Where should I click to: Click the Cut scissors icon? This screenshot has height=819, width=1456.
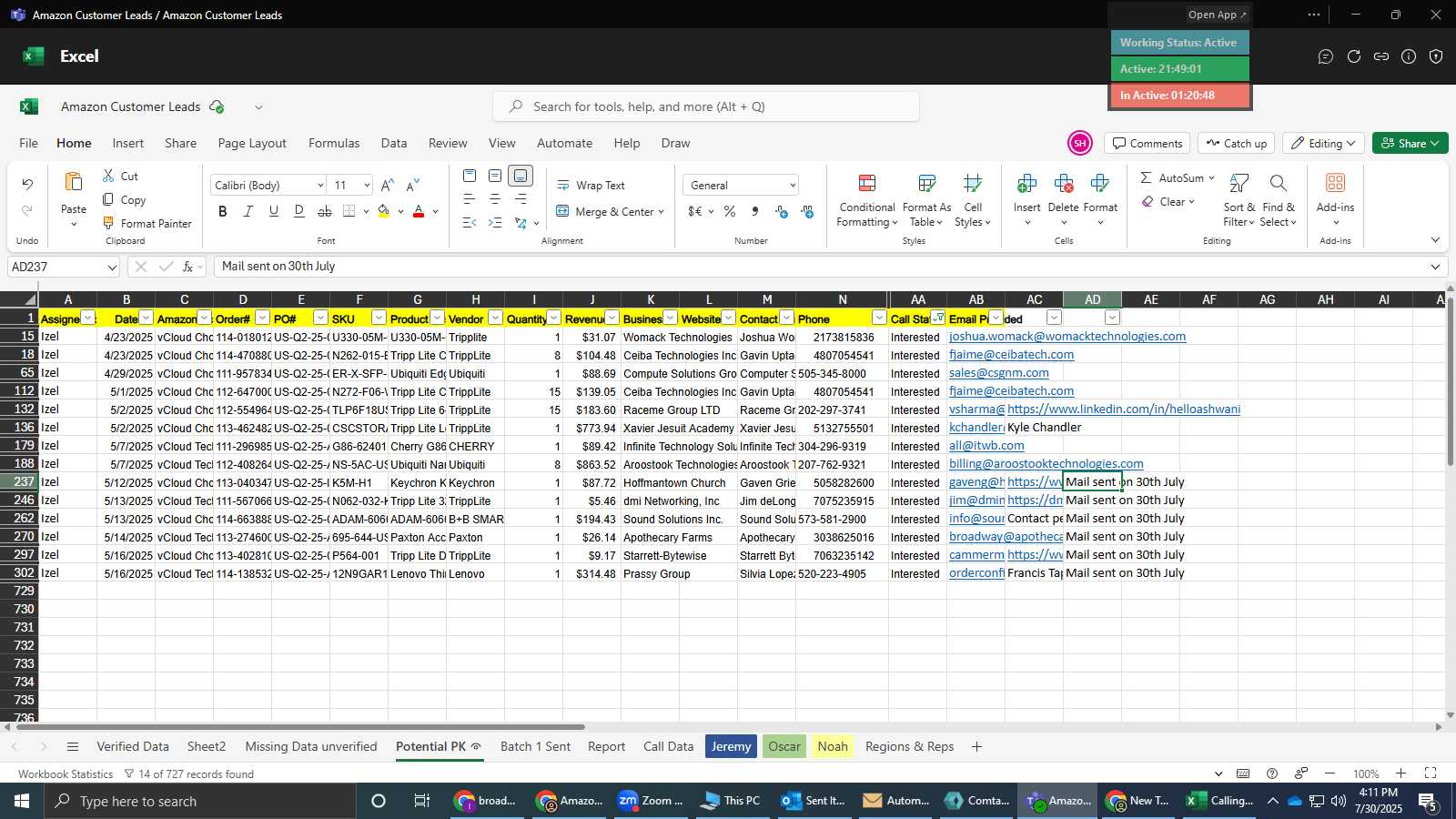[108, 176]
